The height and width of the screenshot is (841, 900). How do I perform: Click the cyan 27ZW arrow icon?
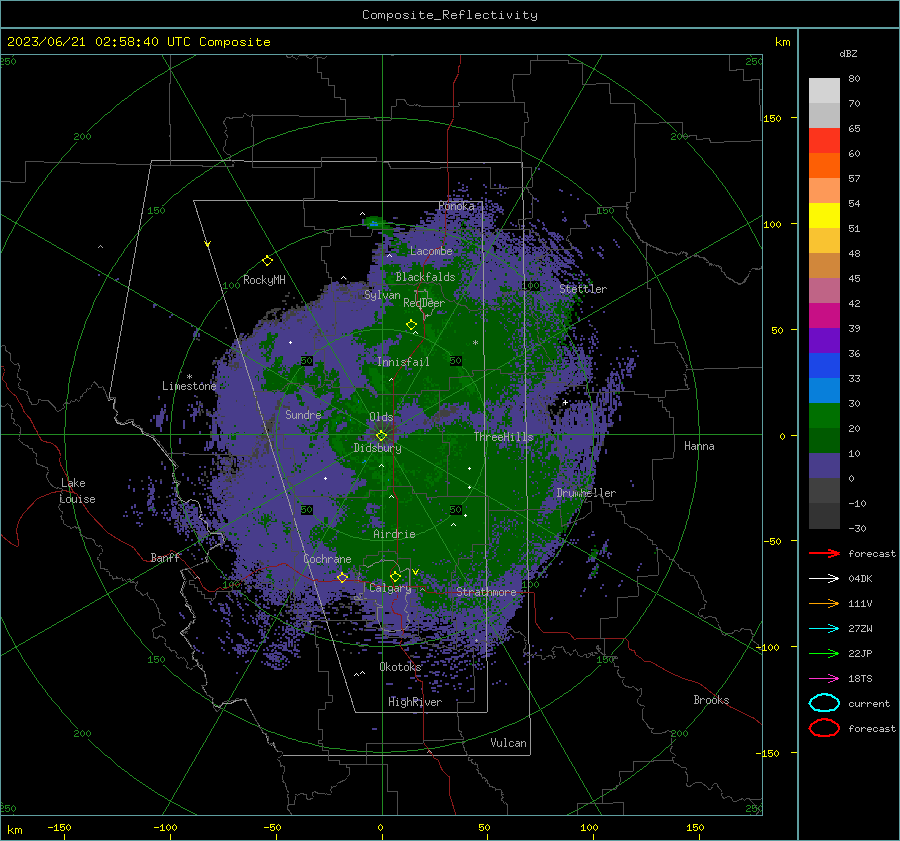(x=824, y=629)
